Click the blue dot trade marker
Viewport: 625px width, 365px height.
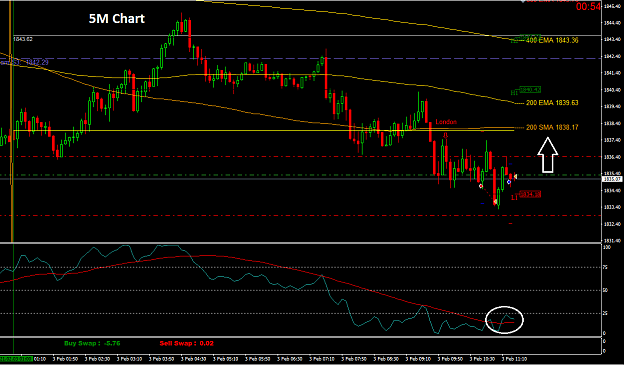[x=509, y=182]
